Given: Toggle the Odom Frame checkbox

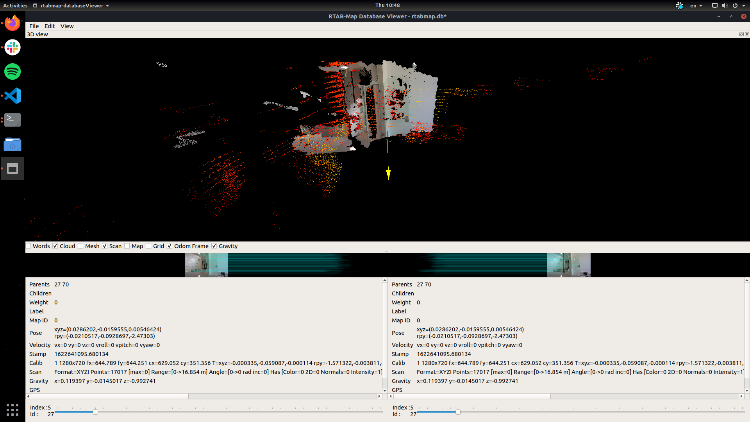Looking at the screenshot, I should (170, 245).
